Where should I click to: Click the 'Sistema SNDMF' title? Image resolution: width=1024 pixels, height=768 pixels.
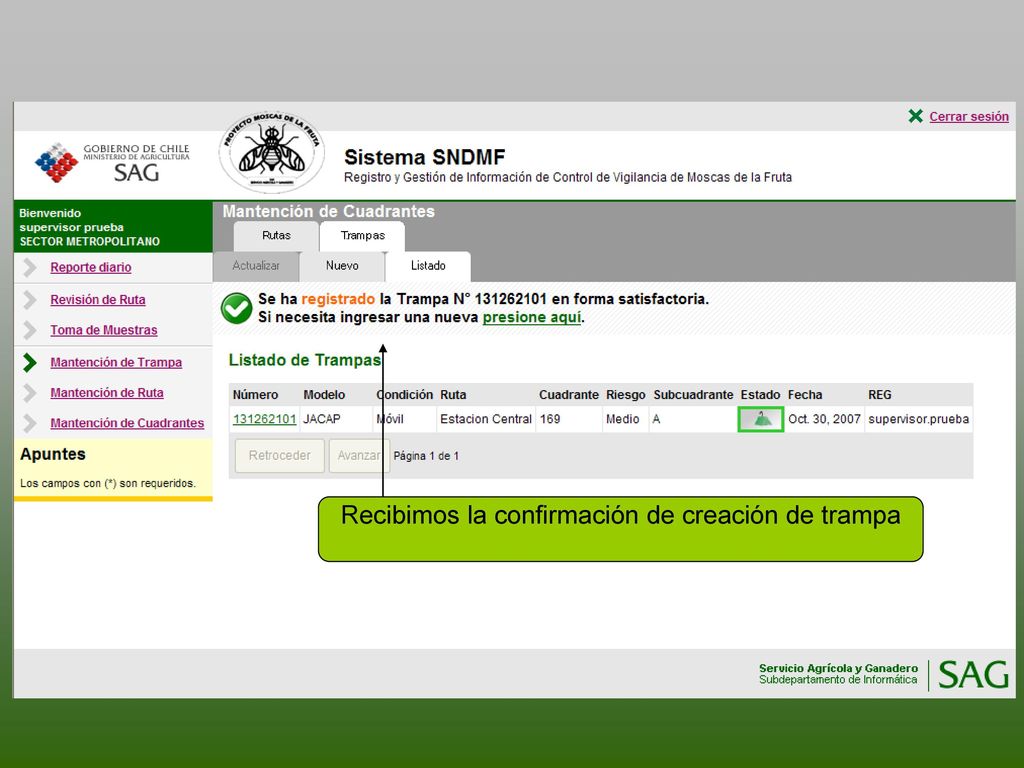[x=424, y=157]
